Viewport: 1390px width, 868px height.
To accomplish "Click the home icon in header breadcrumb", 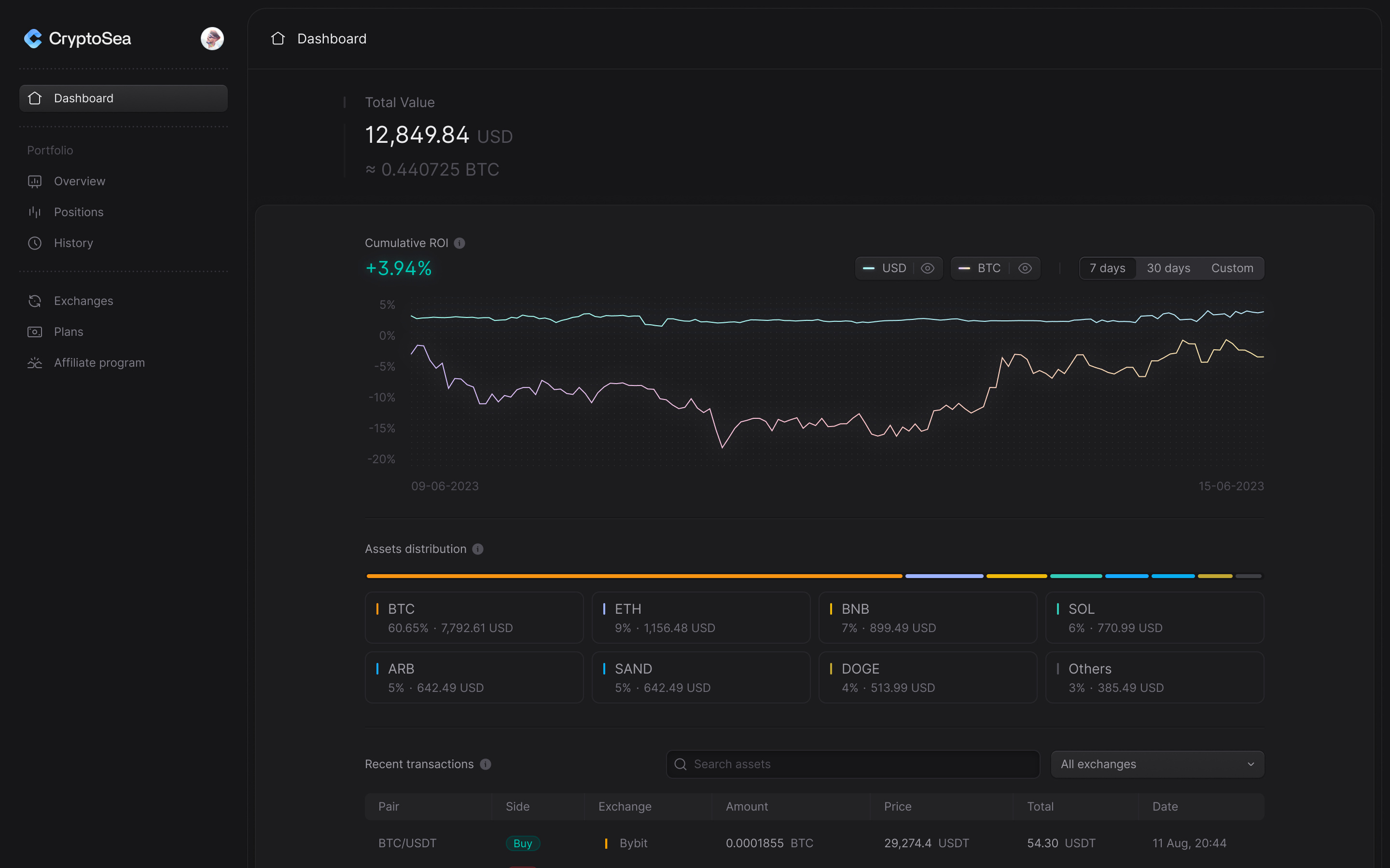I will click(278, 39).
